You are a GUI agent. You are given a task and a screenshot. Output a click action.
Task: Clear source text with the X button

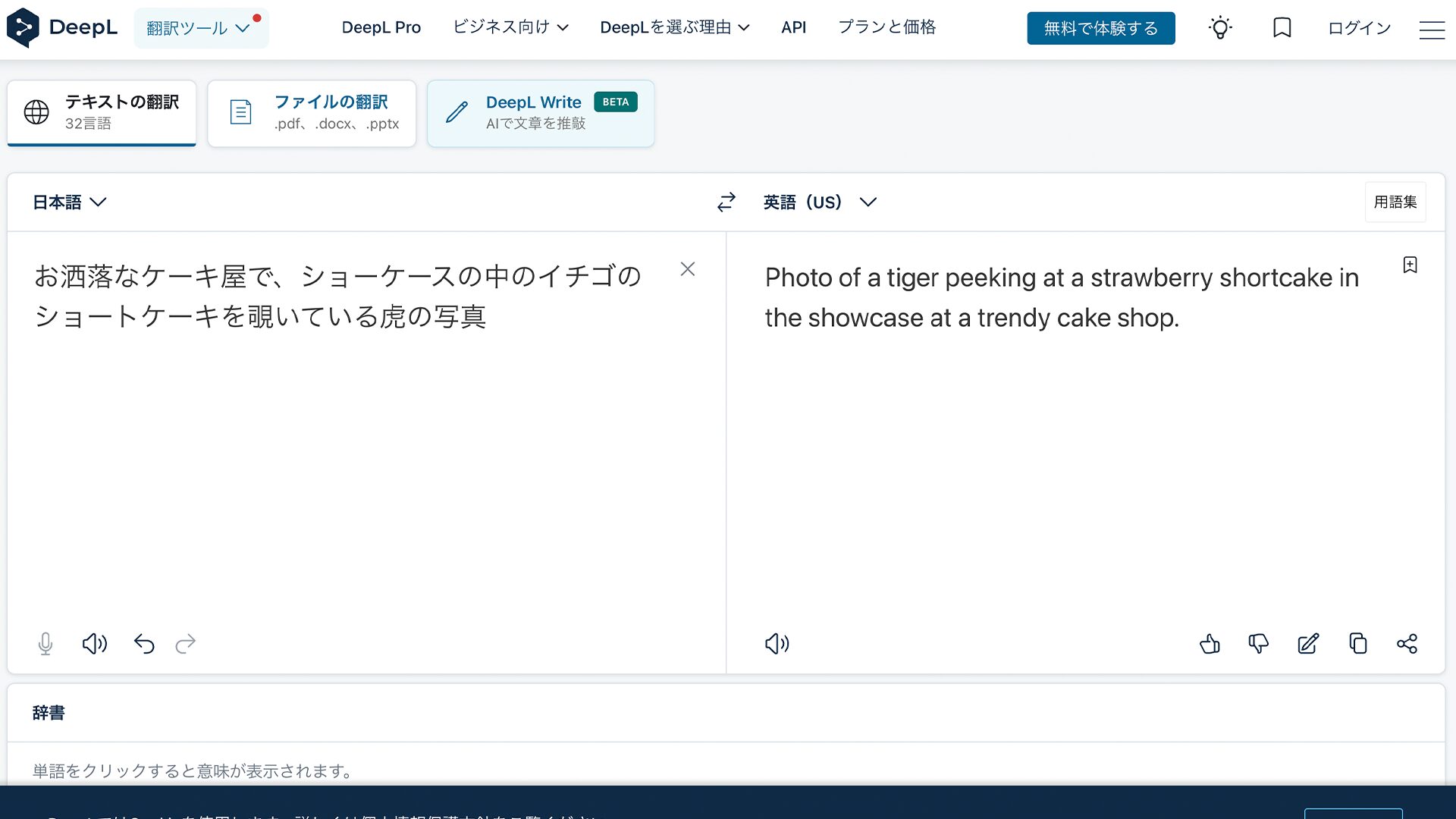point(687,269)
